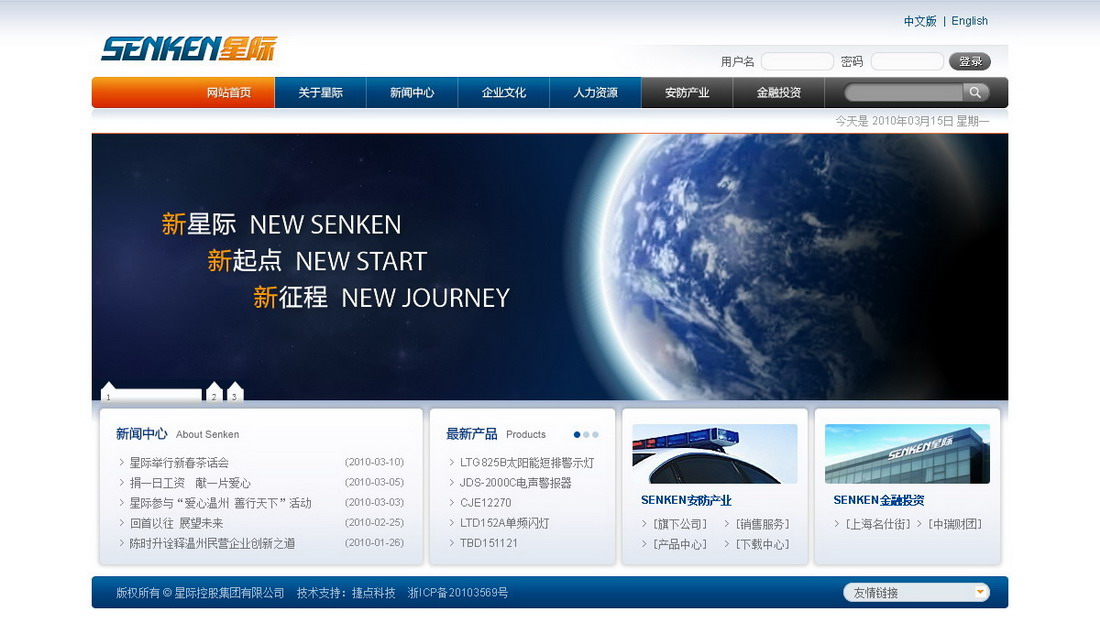
Task: Click the 浙ICP备20103569号 link
Action: tap(457, 593)
